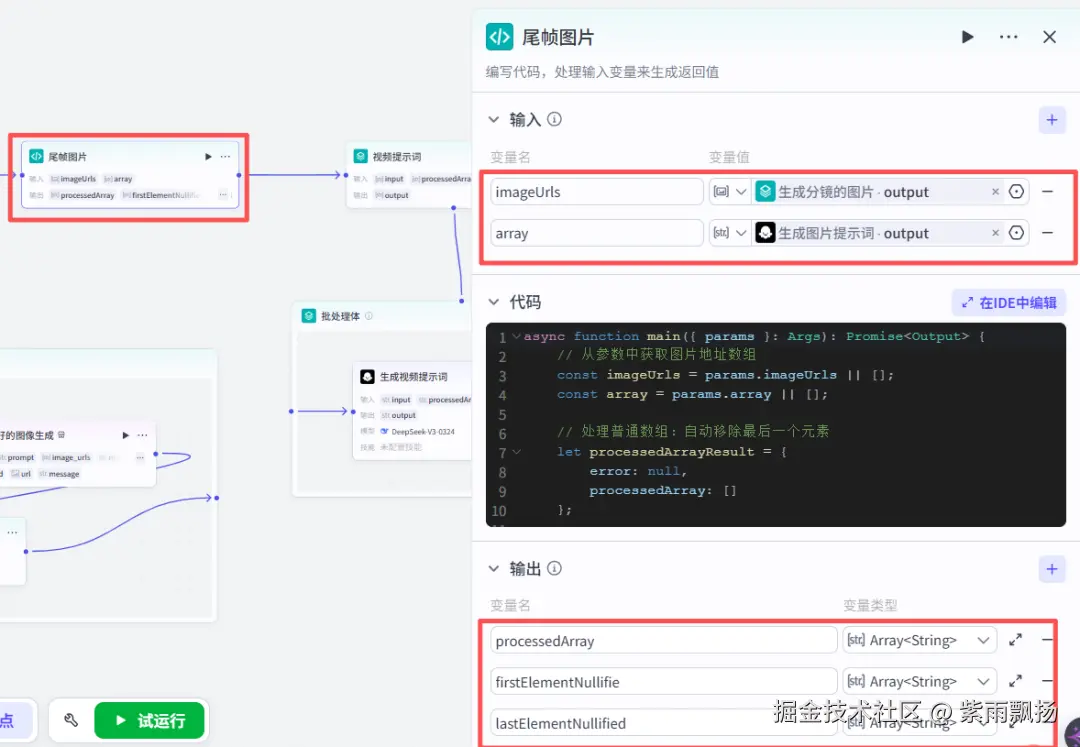Open type dropdown for firstElementNullifie output

(920, 682)
